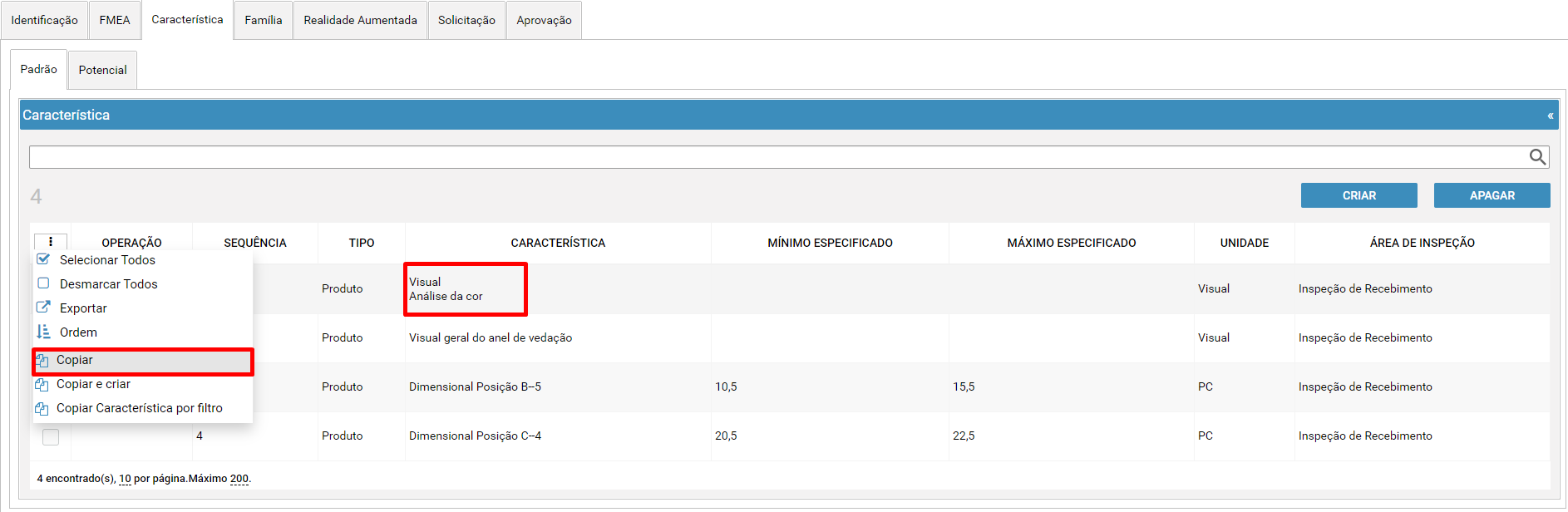The height and width of the screenshot is (512, 1568).
Task: Click the APAGAR button
Action: coord(1492,195)
